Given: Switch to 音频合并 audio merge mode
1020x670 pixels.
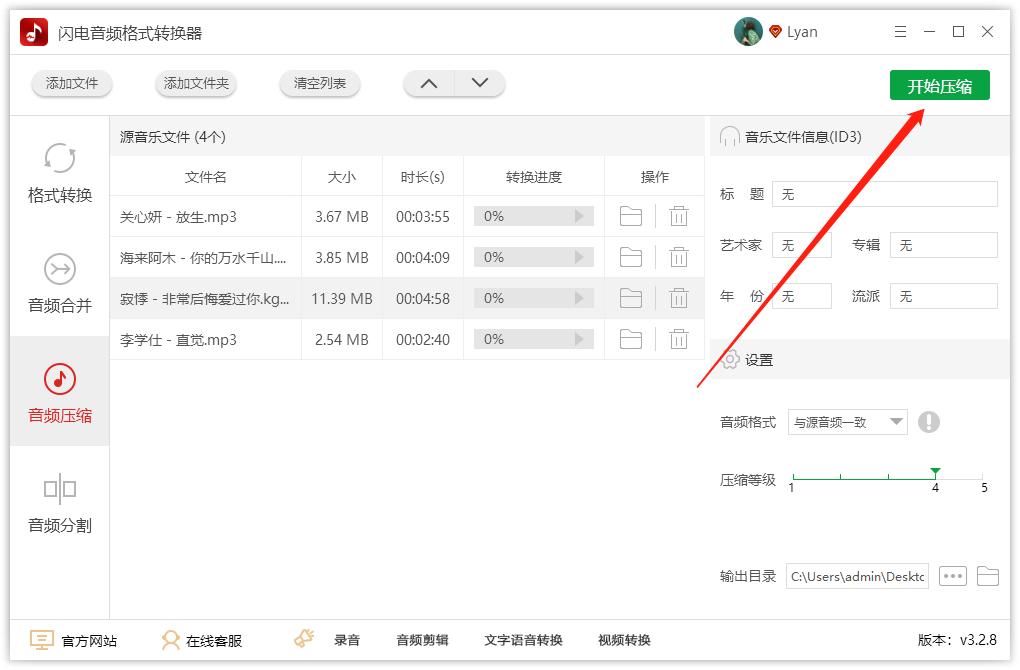Looking at the screenshot, I should point(60,283).
